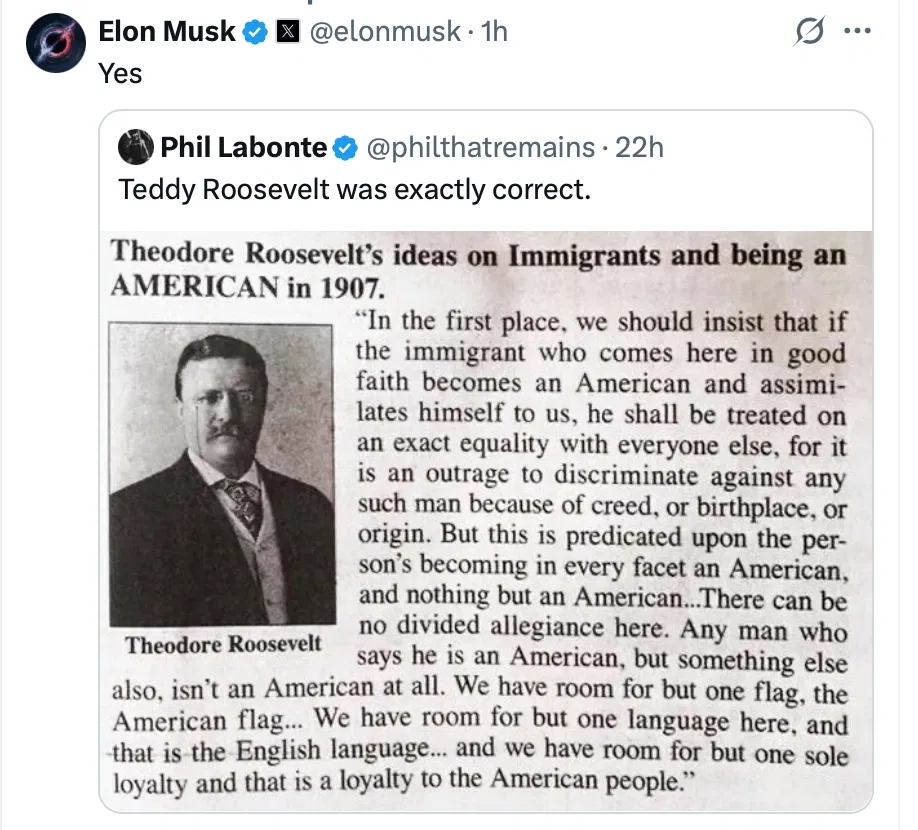
Task: Click the Elon Musk display name
Action: [x=167, y=32]
